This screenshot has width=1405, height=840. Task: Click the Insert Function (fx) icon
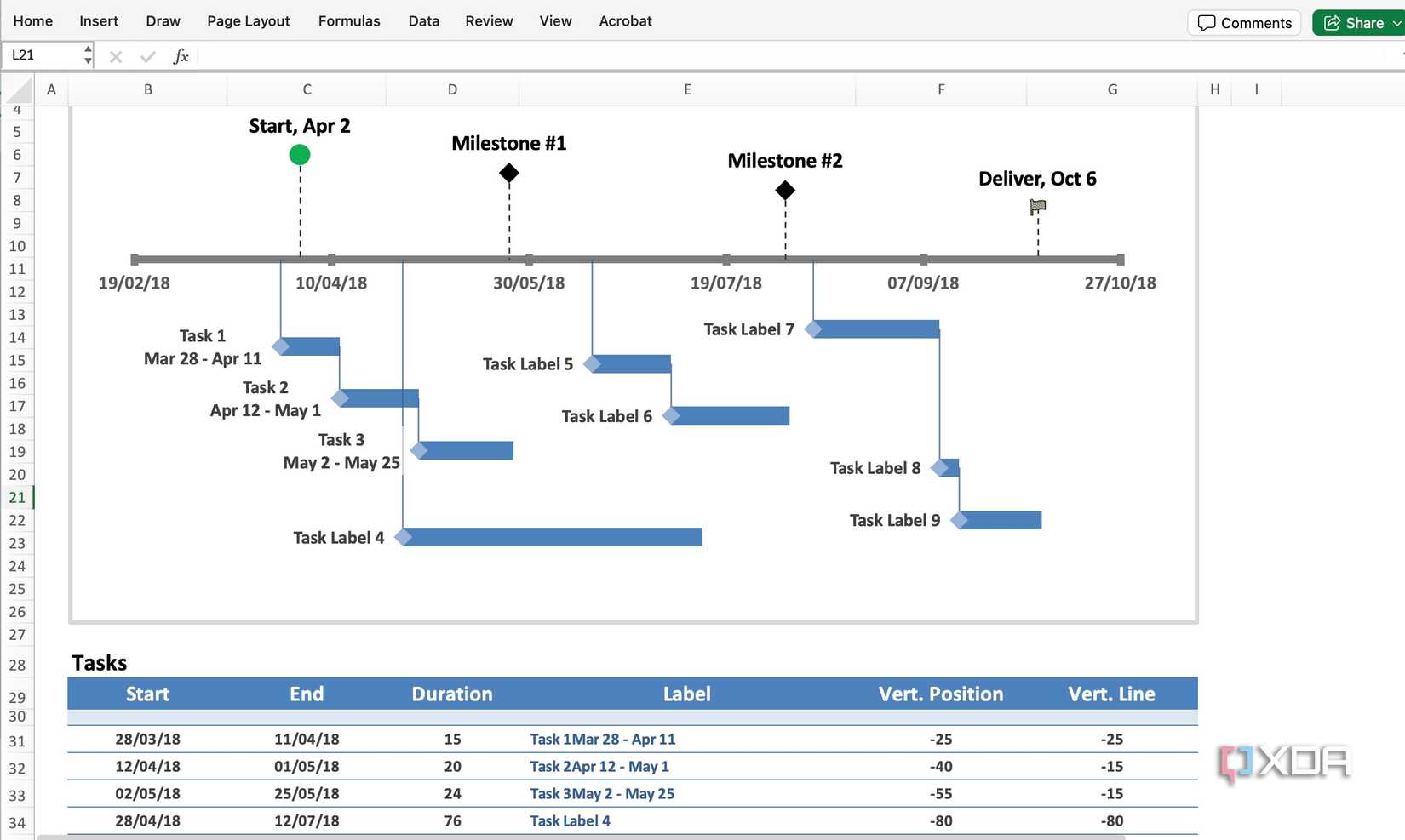181,56
